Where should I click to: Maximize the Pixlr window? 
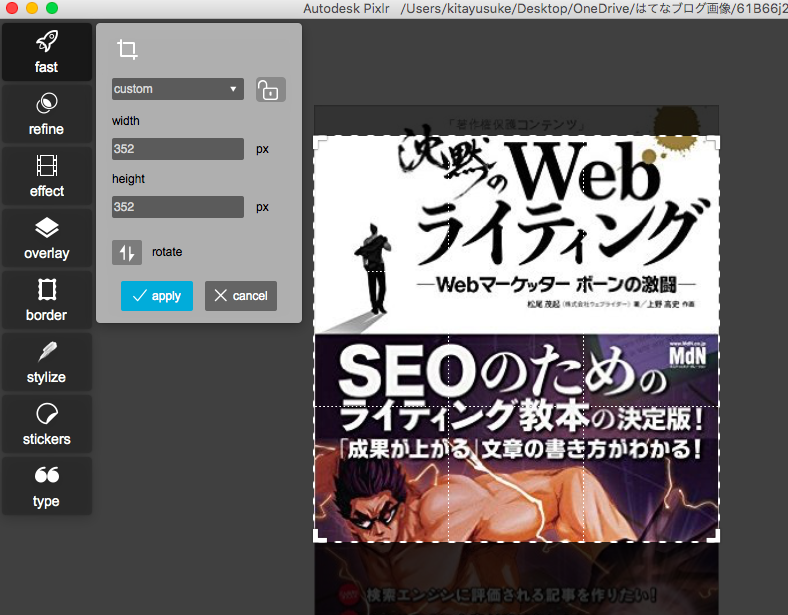click(x=52, y=8)
